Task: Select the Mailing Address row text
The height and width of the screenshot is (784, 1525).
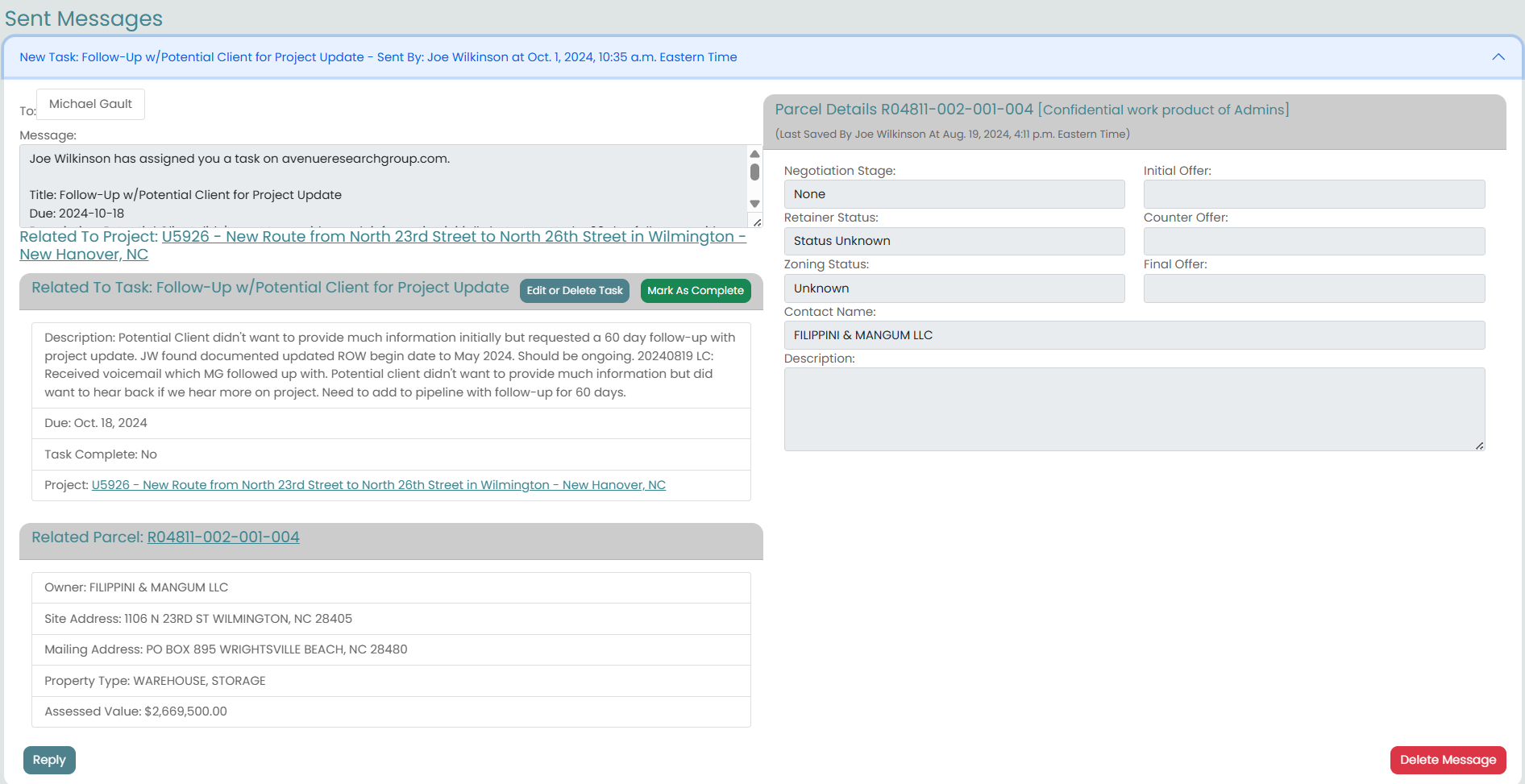Action: 226,649
